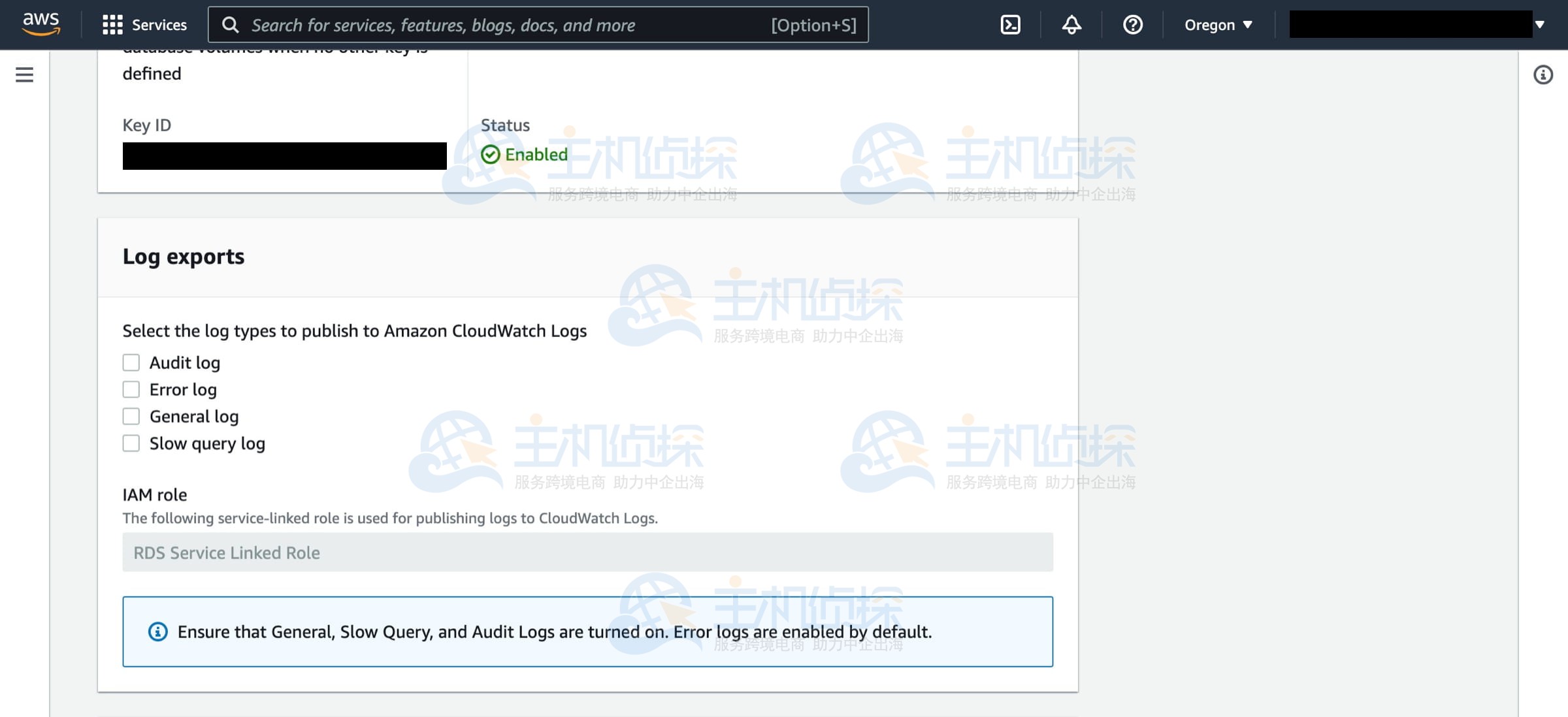The width and height of the screenshot is (1568, 717).
Task: Click the search magnifier icon
Action: pyautogui.click(x=230, y=25)
